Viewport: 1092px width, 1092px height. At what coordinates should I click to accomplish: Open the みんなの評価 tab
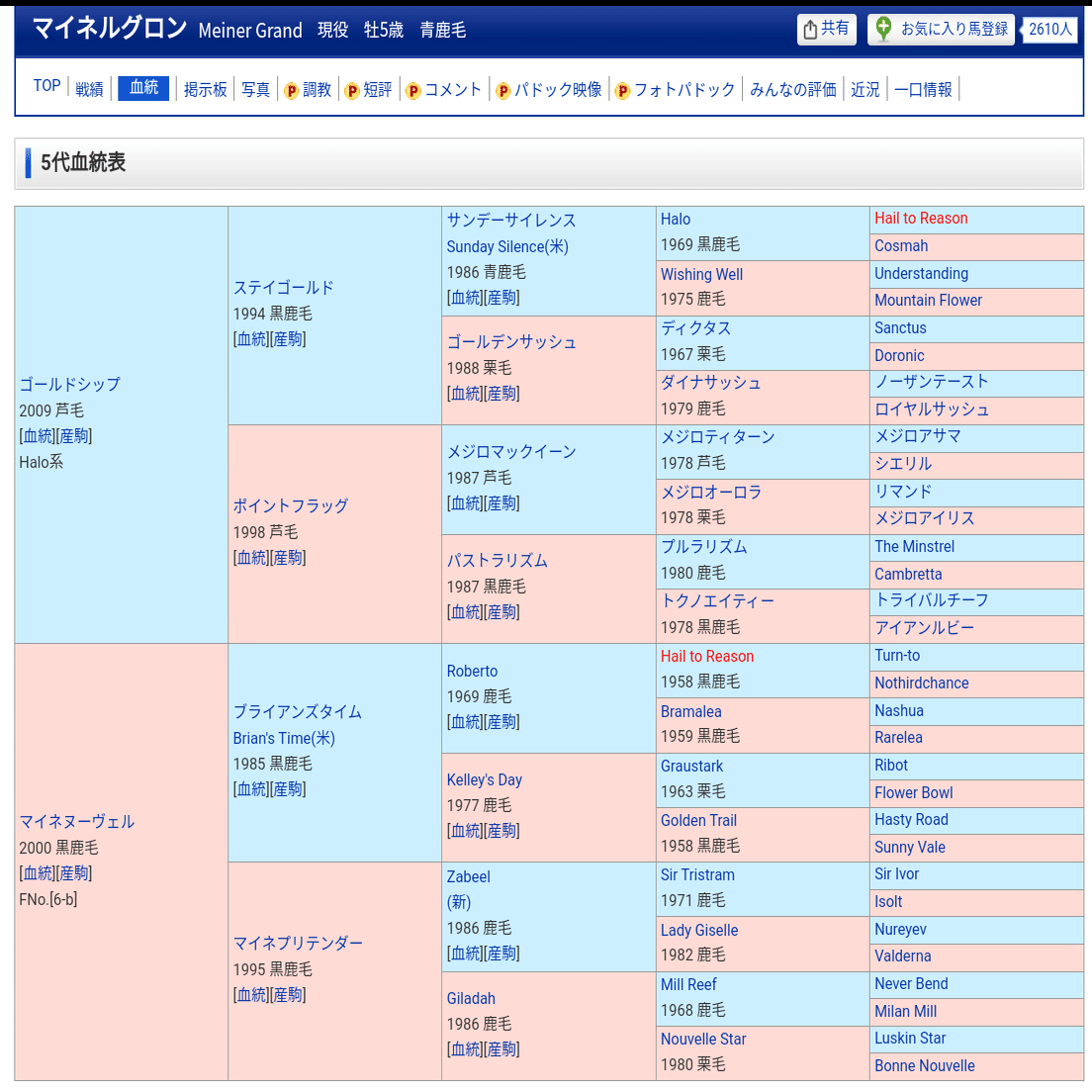[793, 89]
